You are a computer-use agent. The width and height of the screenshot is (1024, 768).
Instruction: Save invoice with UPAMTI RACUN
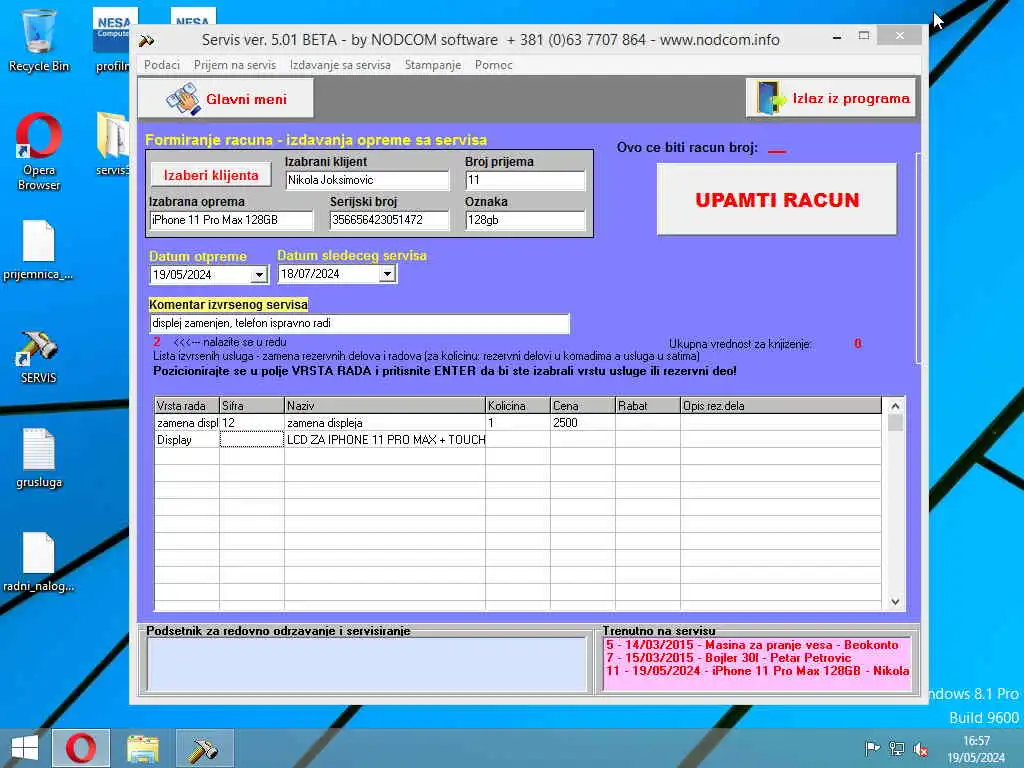(x=776, y=199)
